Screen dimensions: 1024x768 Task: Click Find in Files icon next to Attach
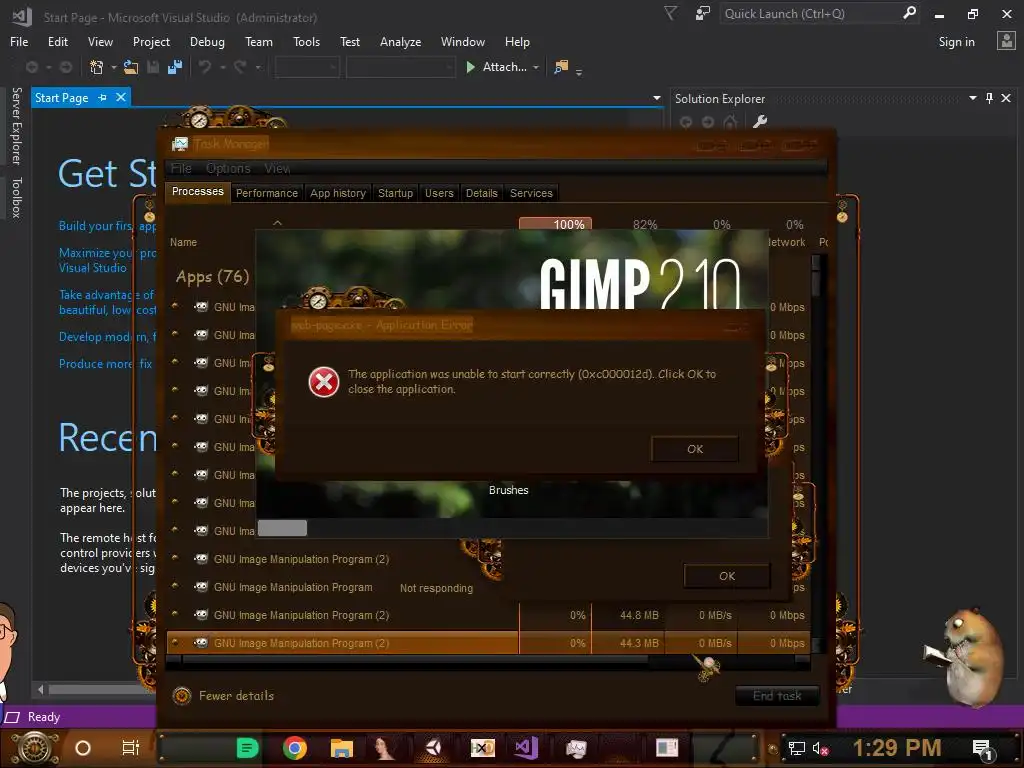point(561,67)
